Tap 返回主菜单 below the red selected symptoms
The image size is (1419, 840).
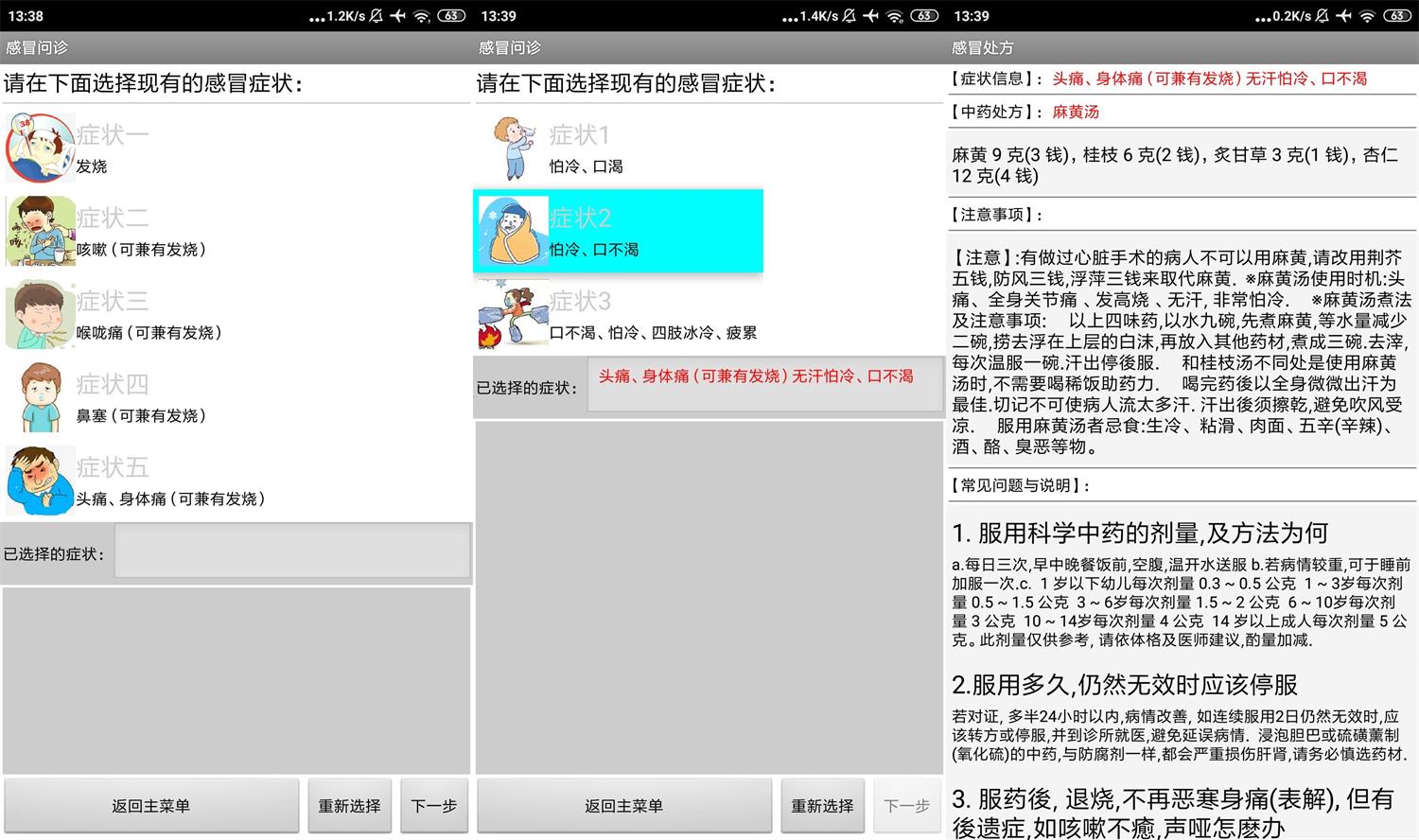click(623, 806)
